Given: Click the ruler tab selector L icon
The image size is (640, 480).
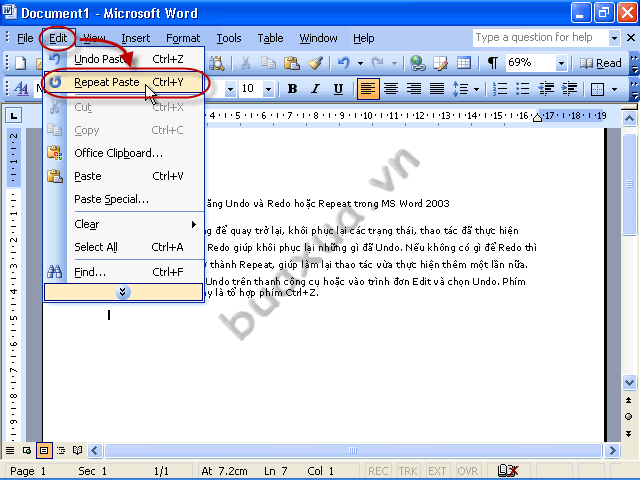Looking at the screenshot, I should 13,116.
